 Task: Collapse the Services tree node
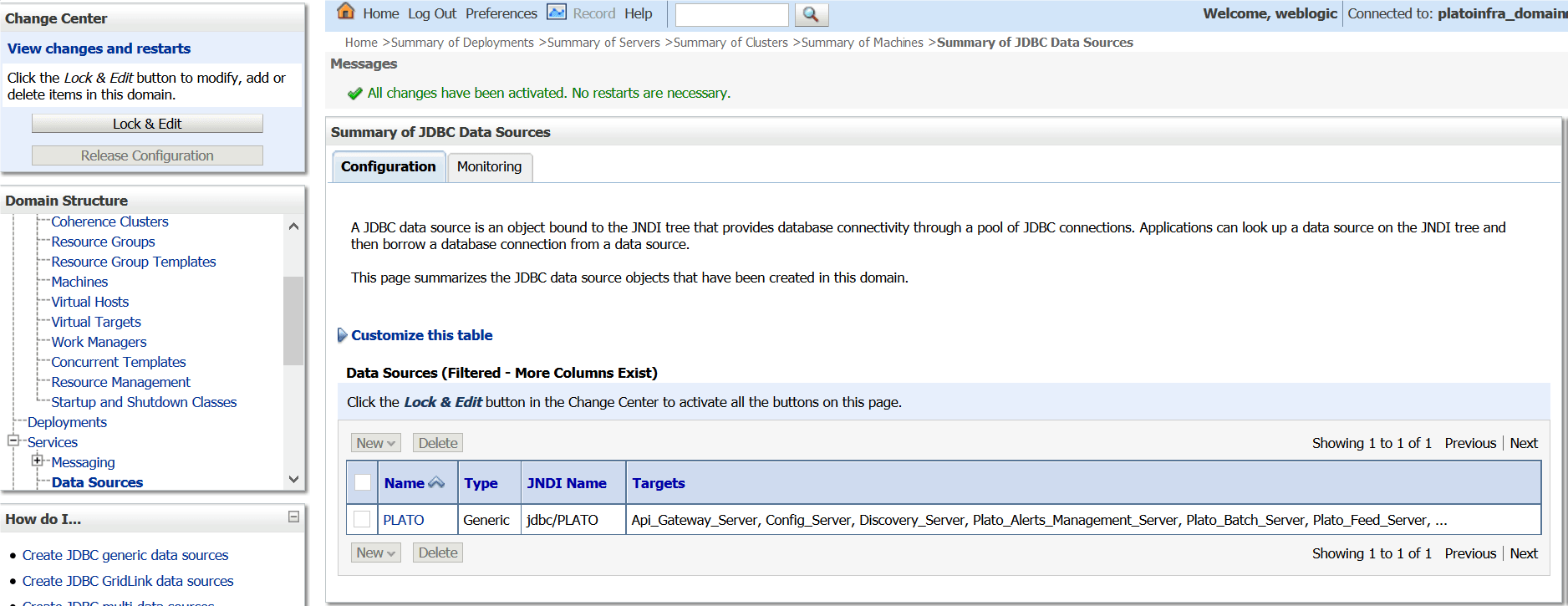13,440
